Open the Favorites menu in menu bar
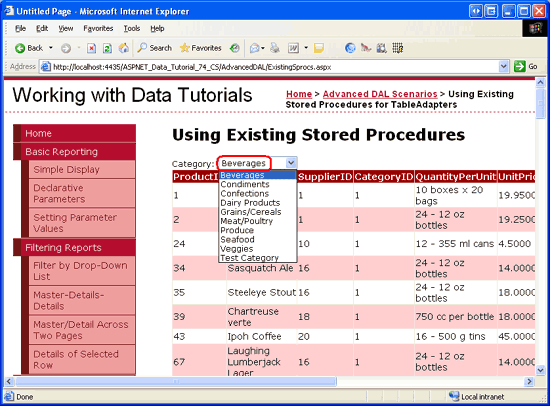The height and width of the screenshot is (406, 550). pos(98,28)
